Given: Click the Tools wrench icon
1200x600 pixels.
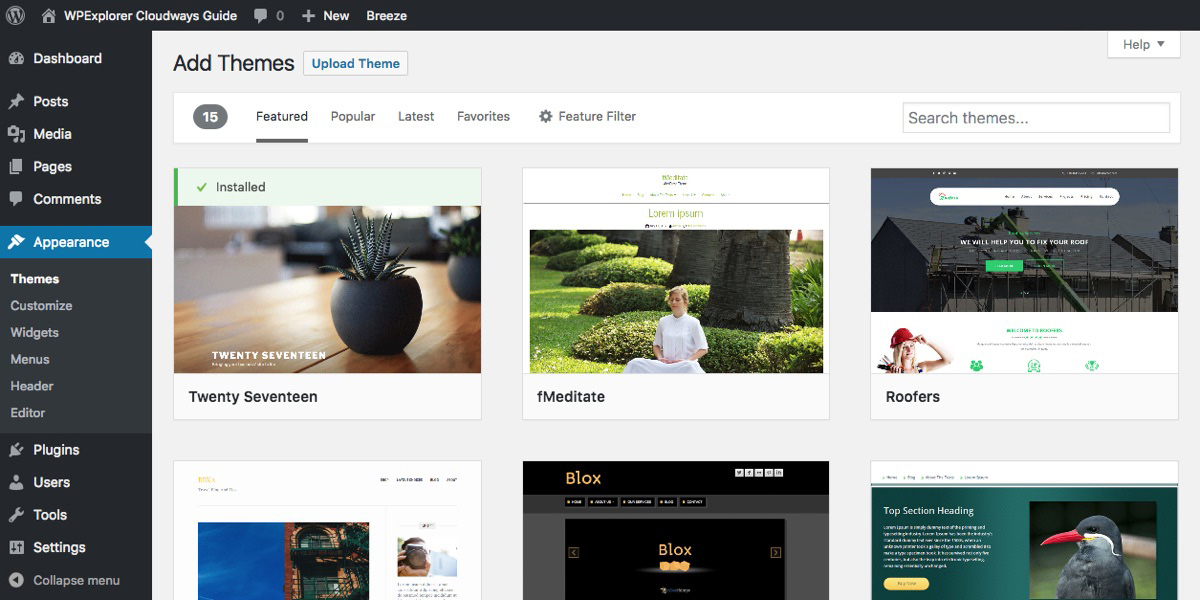Looking at the screenshot, I should [x=16, y=515].
